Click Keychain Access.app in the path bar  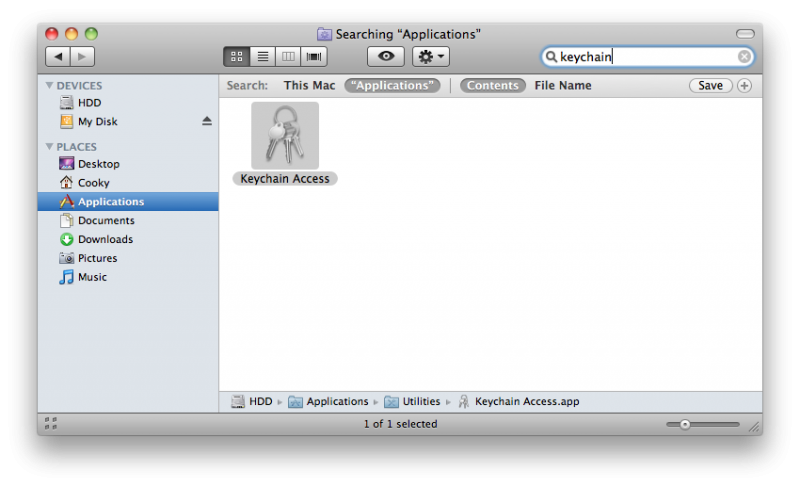518,402
